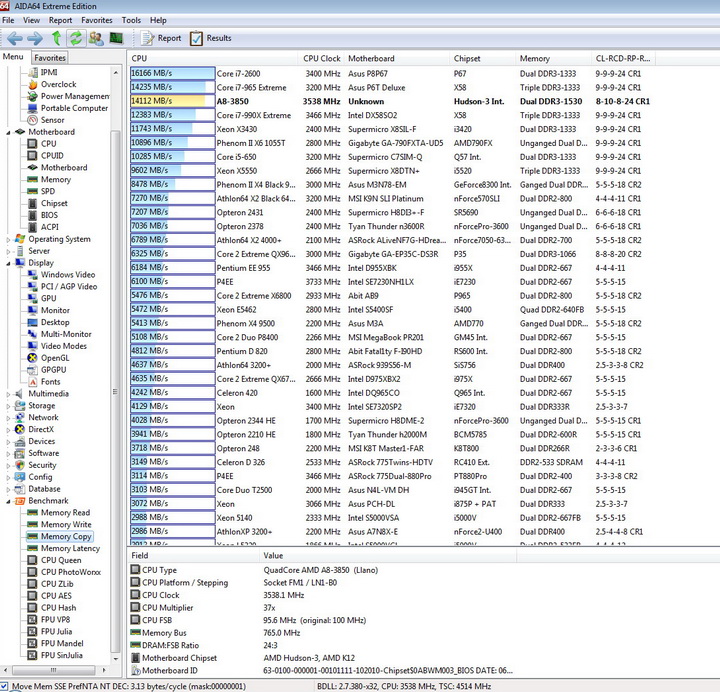Expand the Operating System tree node
Viewport: 720px width, 692px height.
(9, 240)
